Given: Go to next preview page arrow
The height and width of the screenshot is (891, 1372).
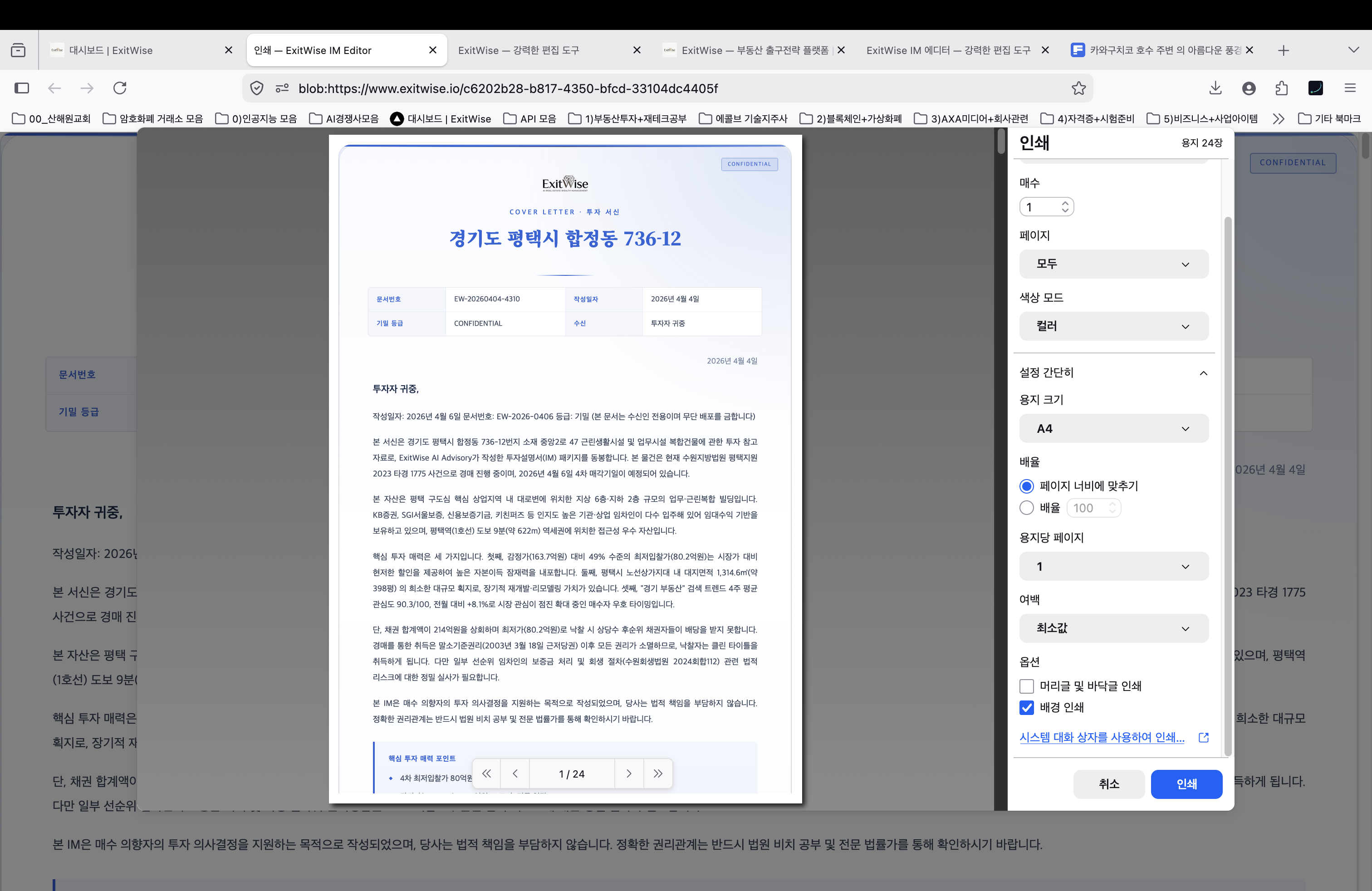Looking at the screenshot, I should click(628, 774).
